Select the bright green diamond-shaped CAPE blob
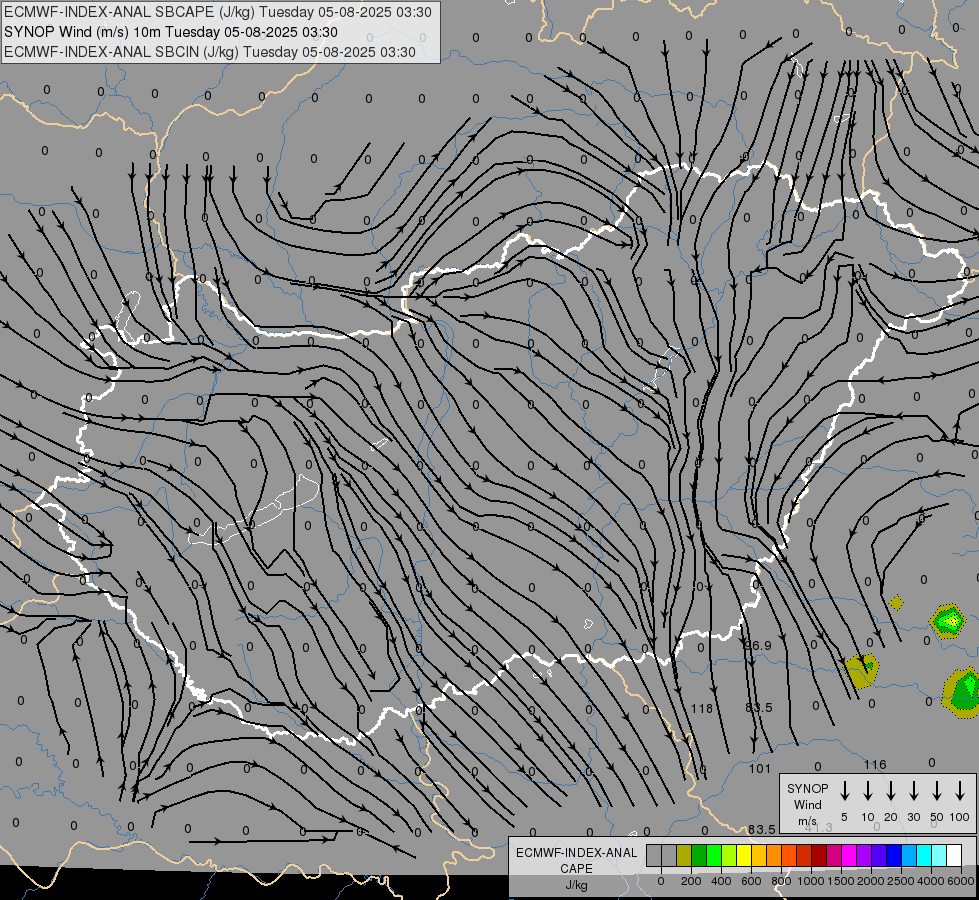The width and height of the screenshot is (979, 900). pyautogui.click(x=948, y=621)
